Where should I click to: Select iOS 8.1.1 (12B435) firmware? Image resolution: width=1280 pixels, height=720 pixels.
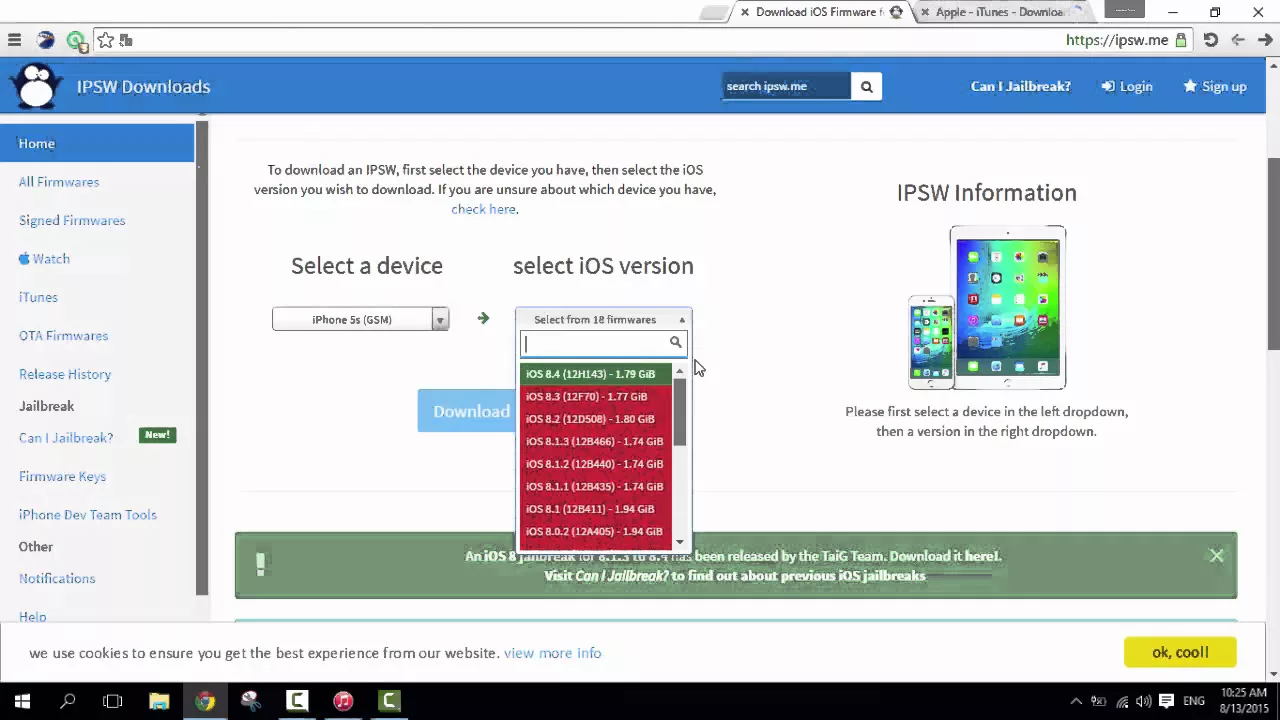pyautogui.click(x=595, y=486)
